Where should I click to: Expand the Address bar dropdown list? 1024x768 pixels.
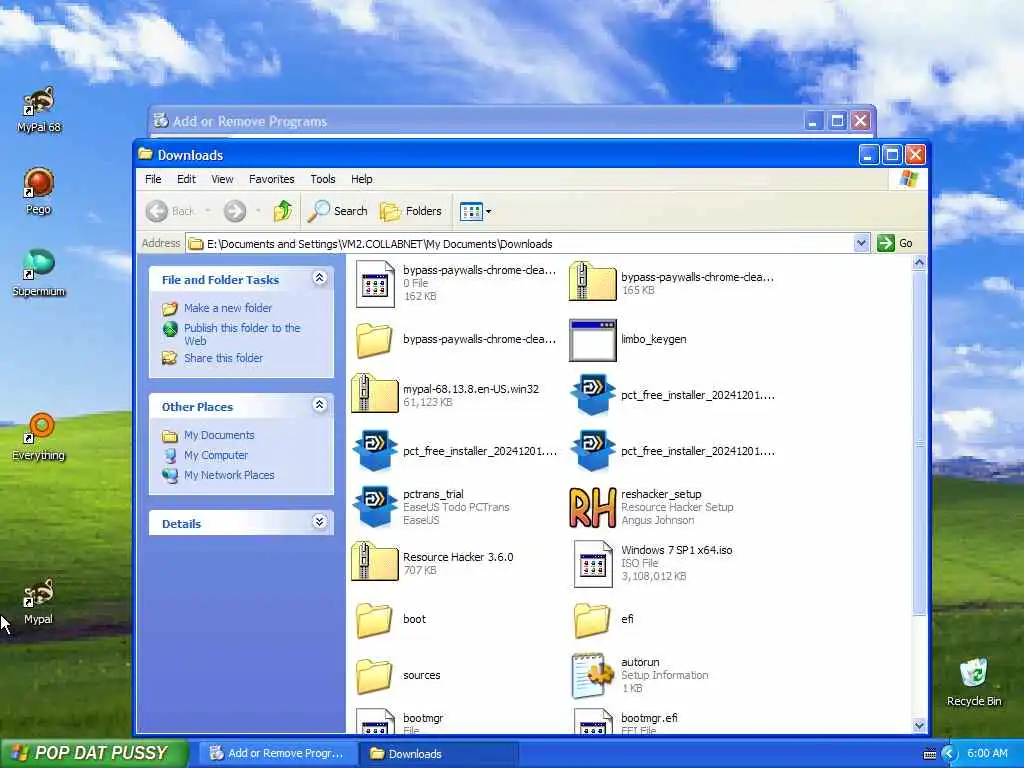pyautogui.click(x=861, y=243)
